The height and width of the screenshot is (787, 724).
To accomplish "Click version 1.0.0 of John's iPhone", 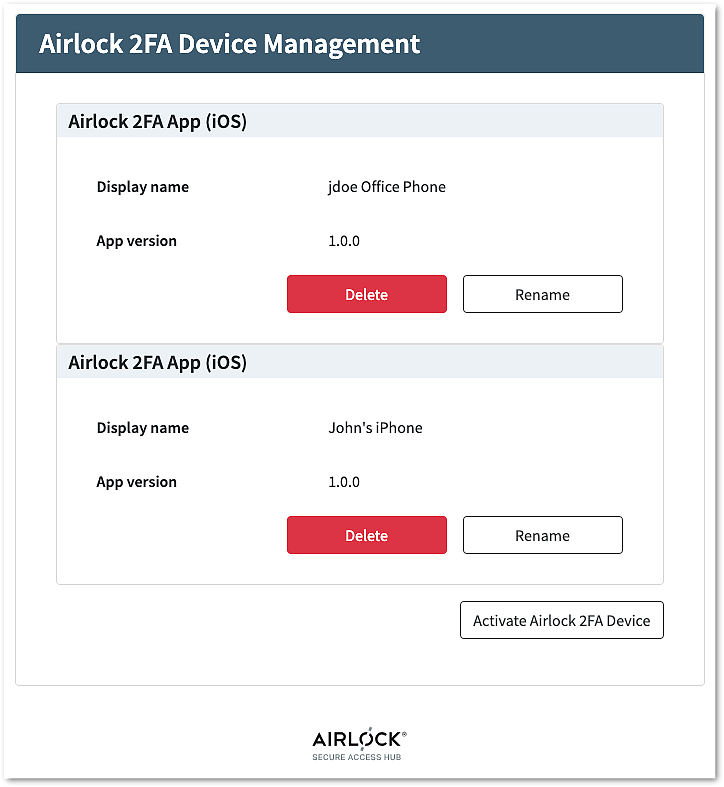I will pos(344,482).
